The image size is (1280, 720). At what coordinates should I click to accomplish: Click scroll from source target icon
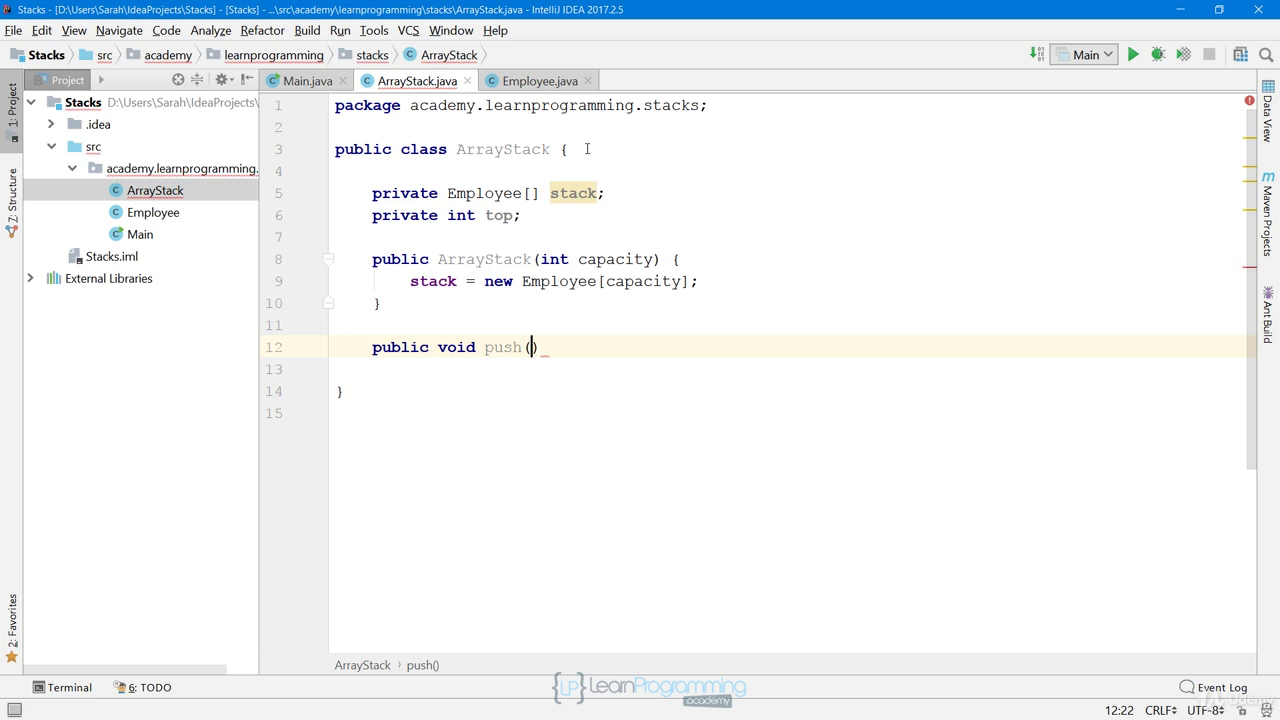[178, 80]
